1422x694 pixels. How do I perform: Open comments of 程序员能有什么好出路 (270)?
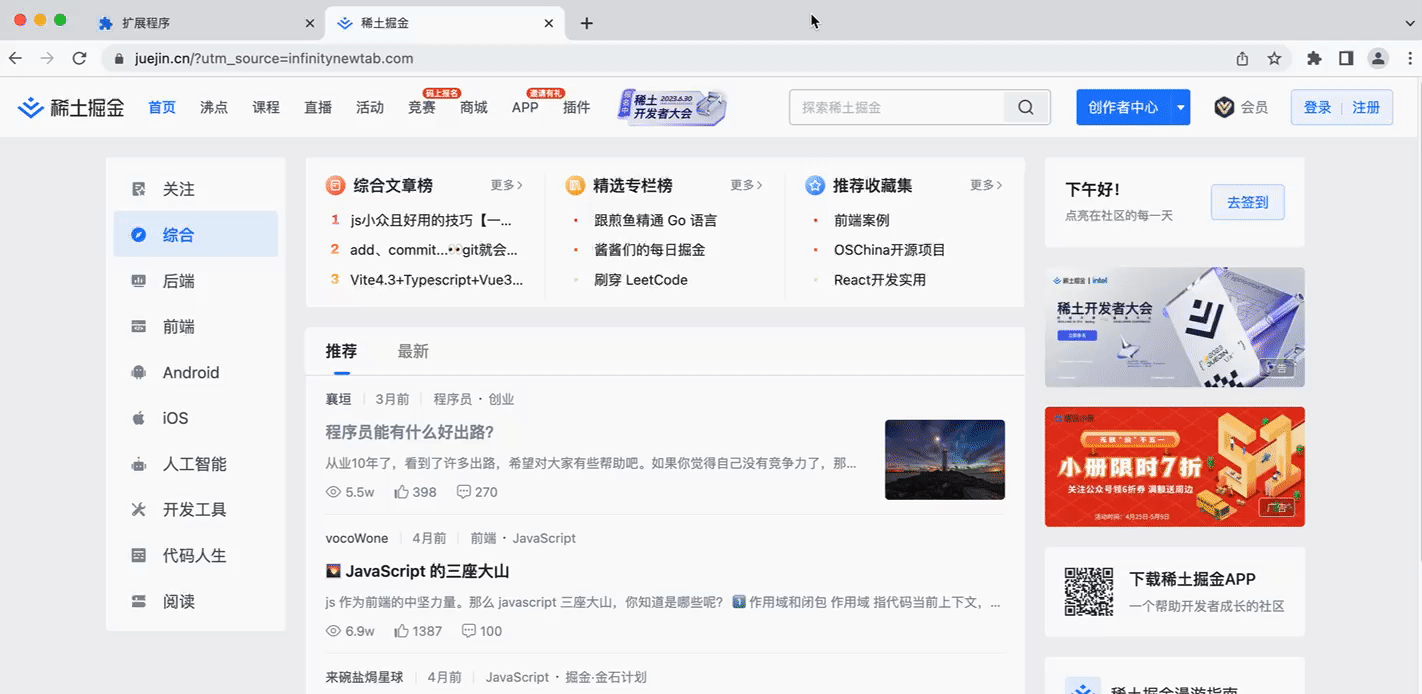(477, 492)
